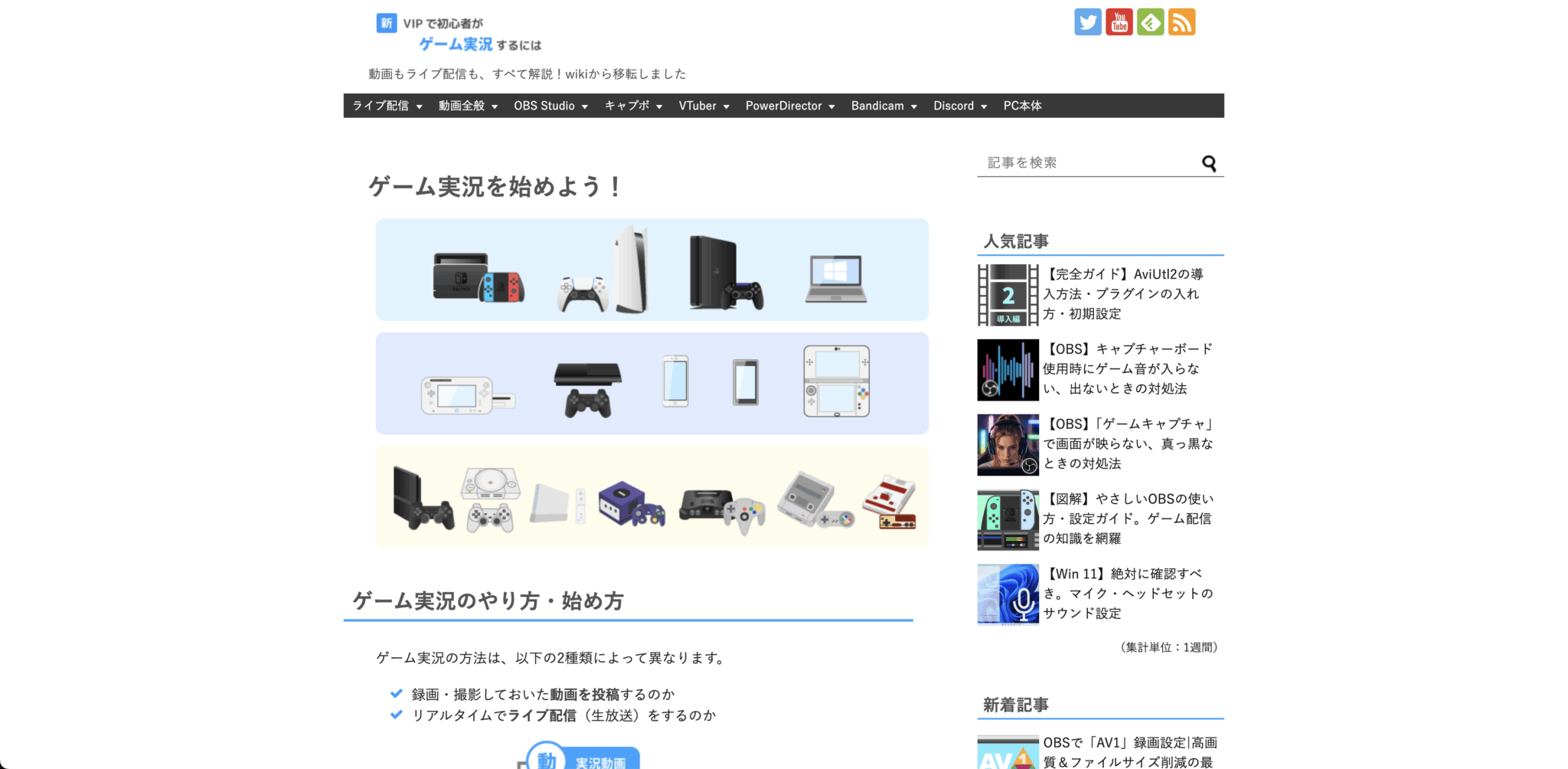Open the OBS audio waveform article thumbnail
The height and width of the screenshot is (769, 1568).
[x=1008, y=370]
